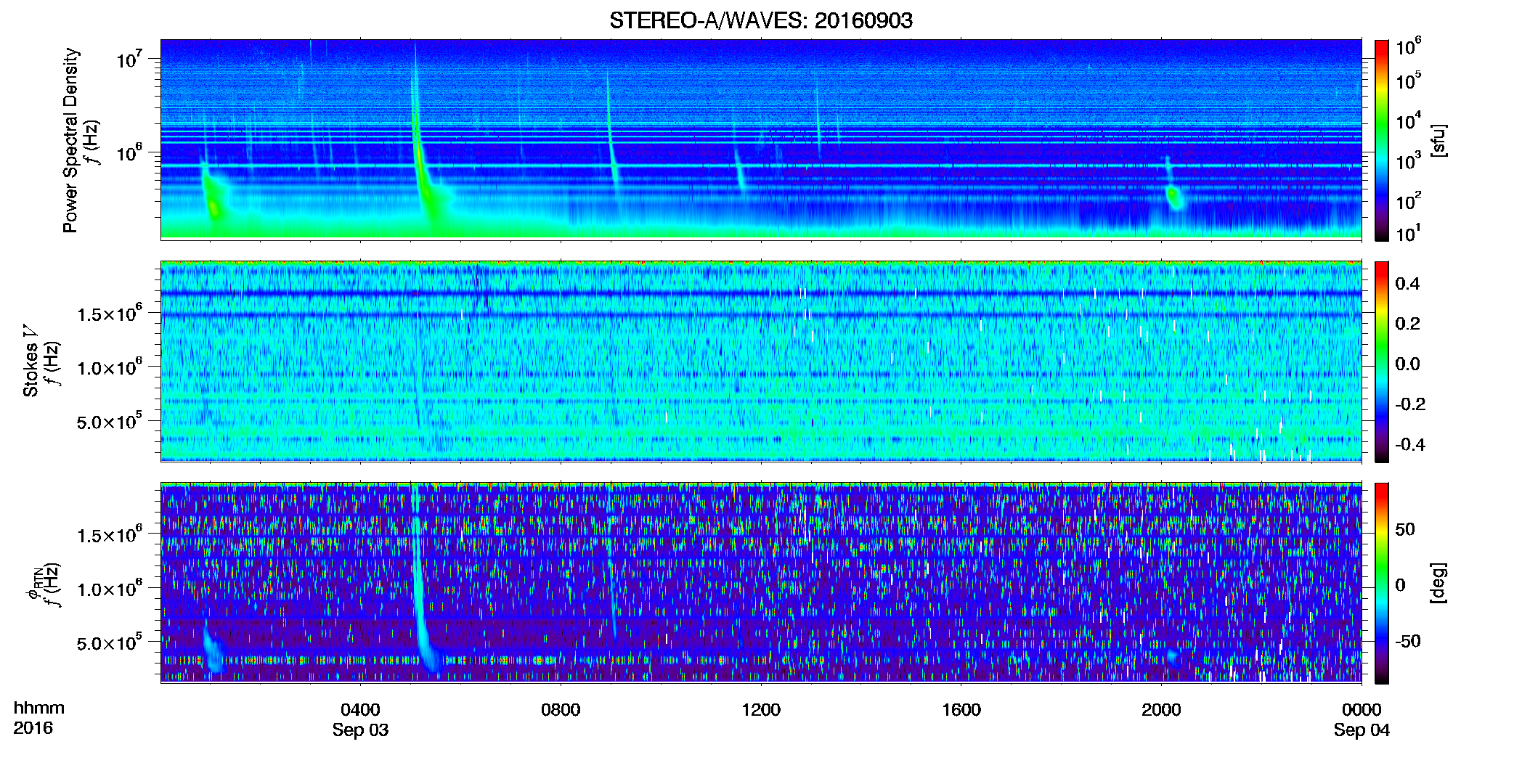Click the 10^5 value on the sfu color bar
The height and width of the screenshot is (784, 1522).
pos(1409,80)
